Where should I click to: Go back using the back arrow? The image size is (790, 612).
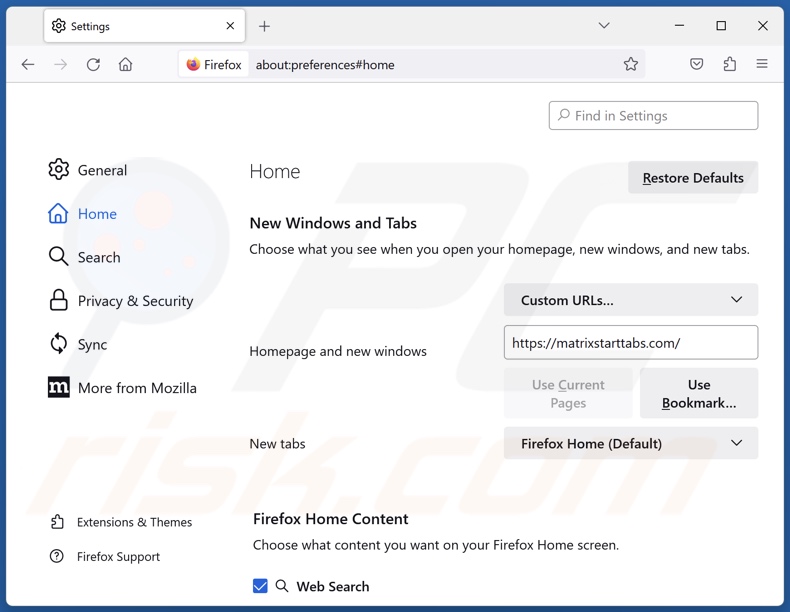coord(28,64)
